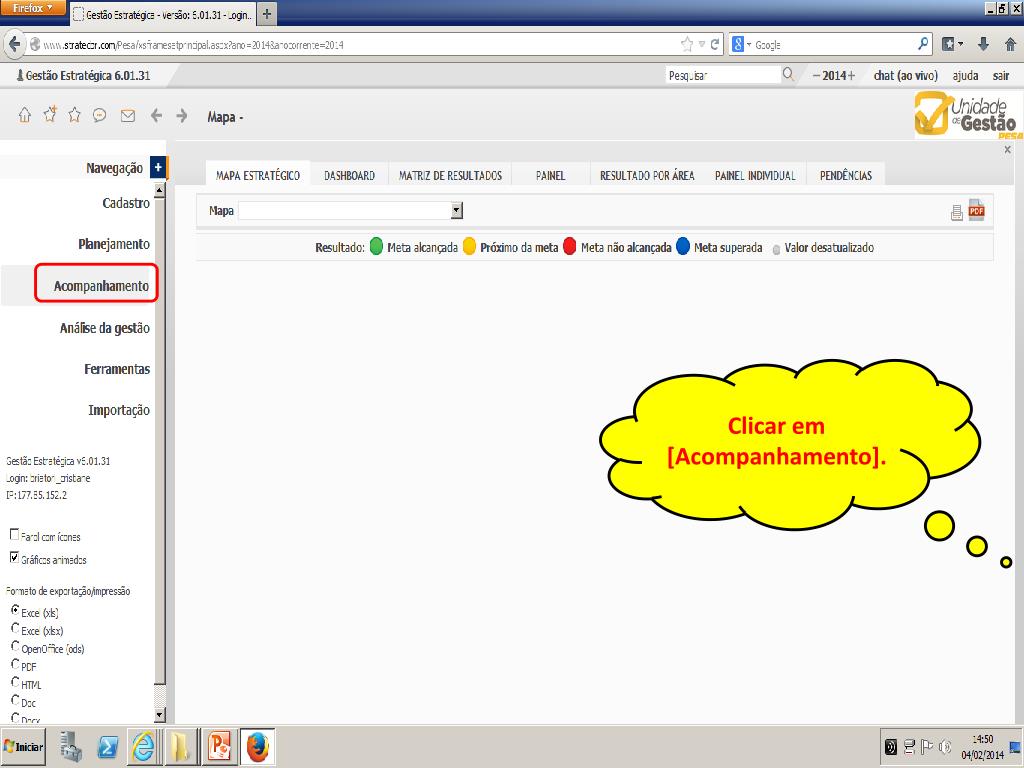Image resolution: width=1024 pixels, height=768 pixels.
Task: Go to the home icon in the app toolbar
Action: [25, 116]
